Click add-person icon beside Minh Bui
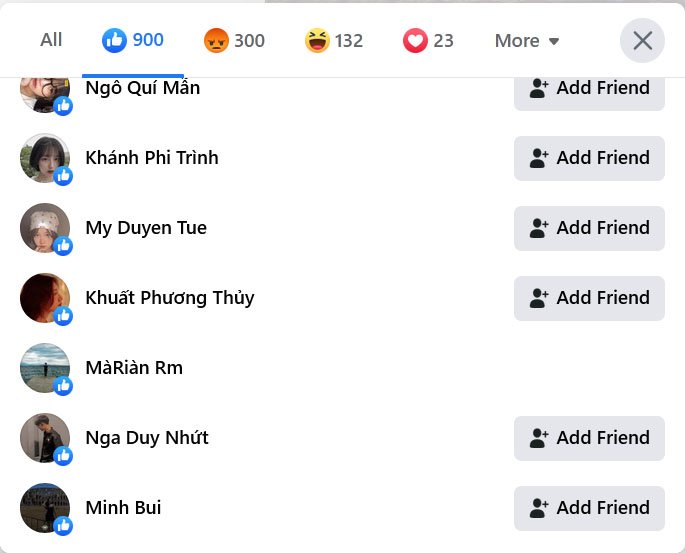Image resolution: width=685 pixels, height=553 pixels. tap(539, 508)
